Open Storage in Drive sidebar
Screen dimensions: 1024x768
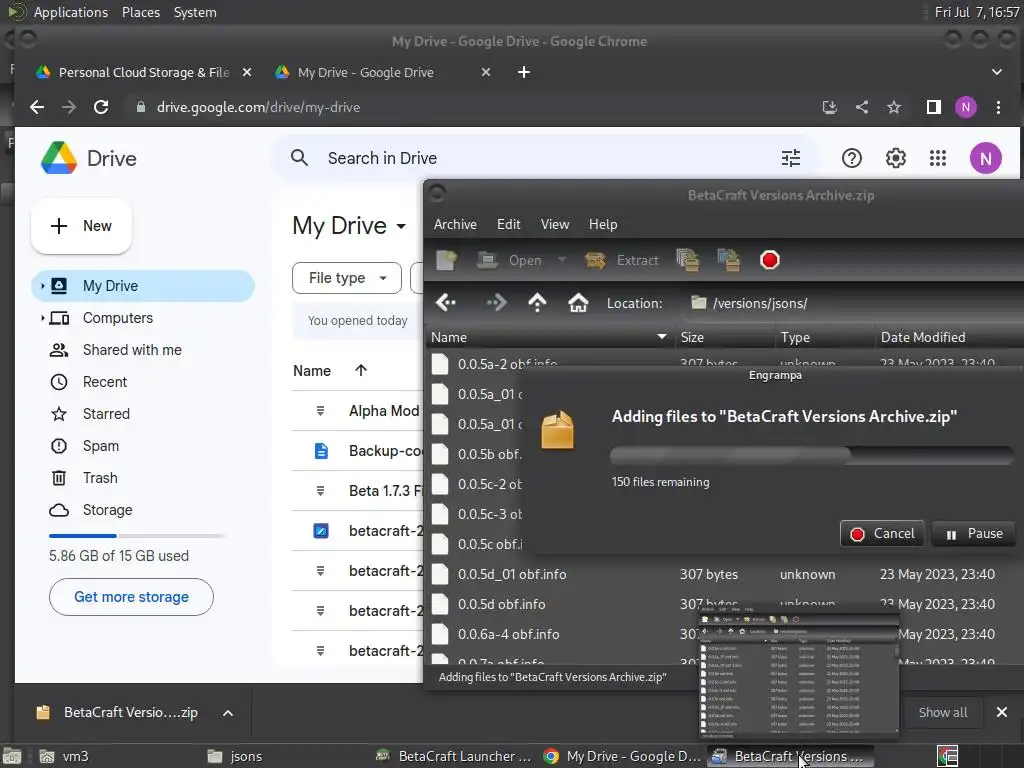click(x=107, y=510)
